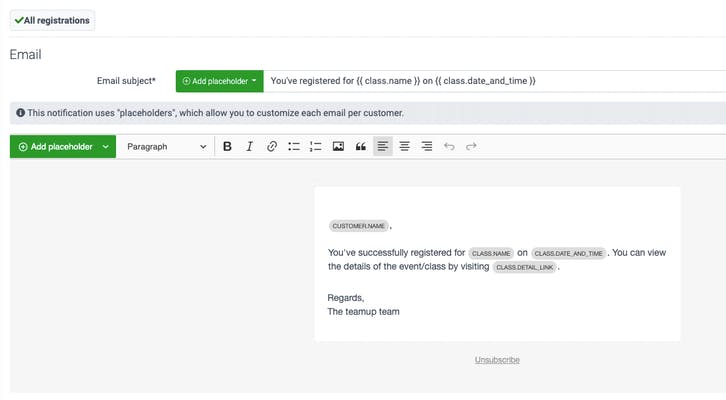This screenshot has height=400, width=726.
Task: Apply italic formatting
Action: click(x=250, y=147)
